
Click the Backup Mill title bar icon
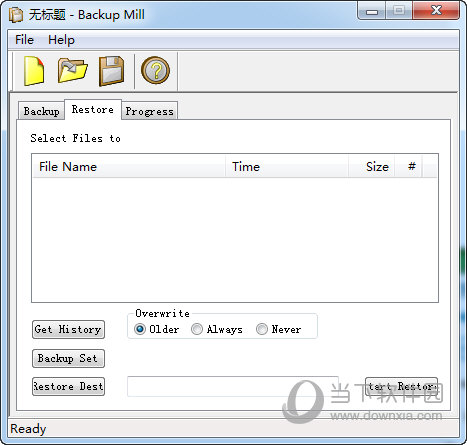[x=15, y=15]
